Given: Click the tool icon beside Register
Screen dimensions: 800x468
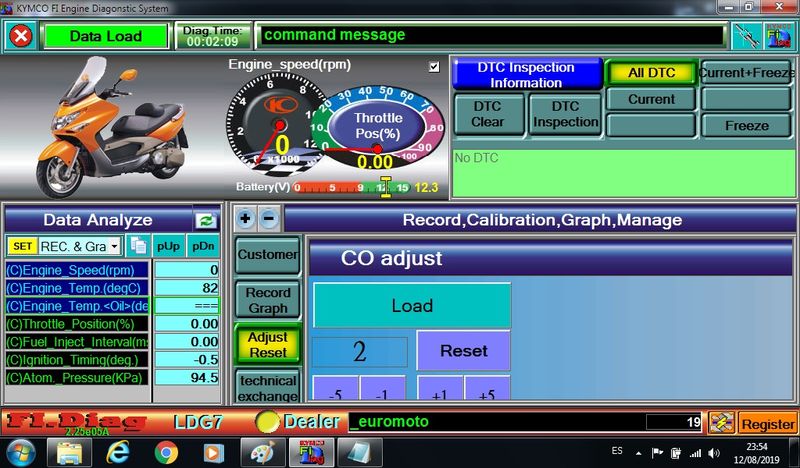Looking at the screenshot, I should 721,423.
